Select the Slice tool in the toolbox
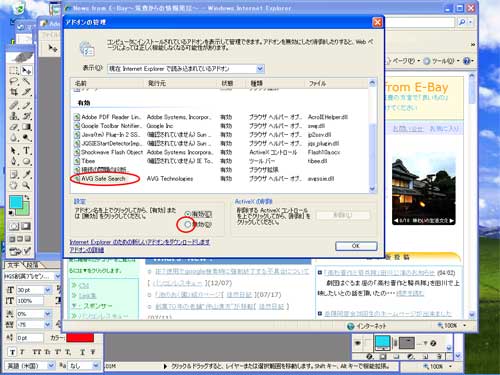 pyautogui.click(x=26, y=92)
